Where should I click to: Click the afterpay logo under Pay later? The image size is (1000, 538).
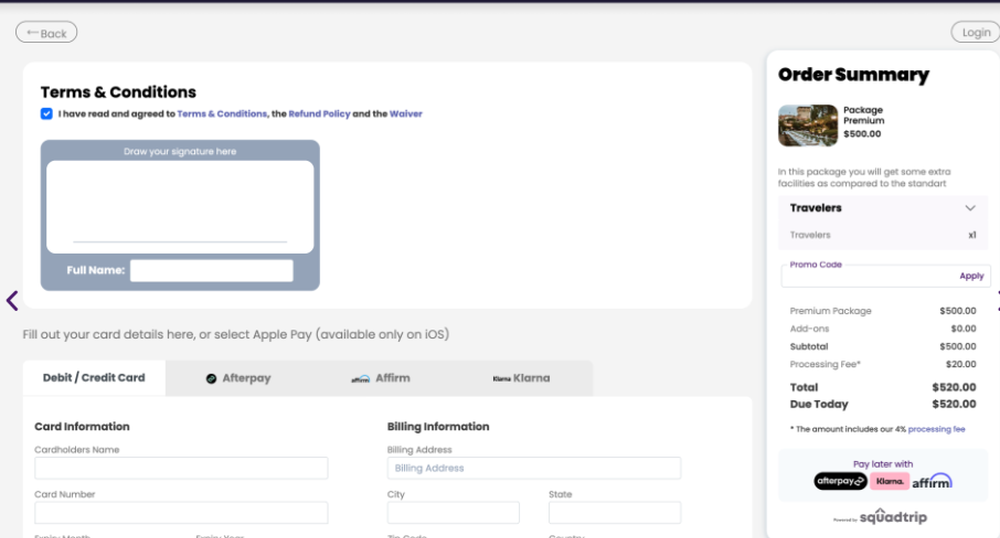coord(840,481)
